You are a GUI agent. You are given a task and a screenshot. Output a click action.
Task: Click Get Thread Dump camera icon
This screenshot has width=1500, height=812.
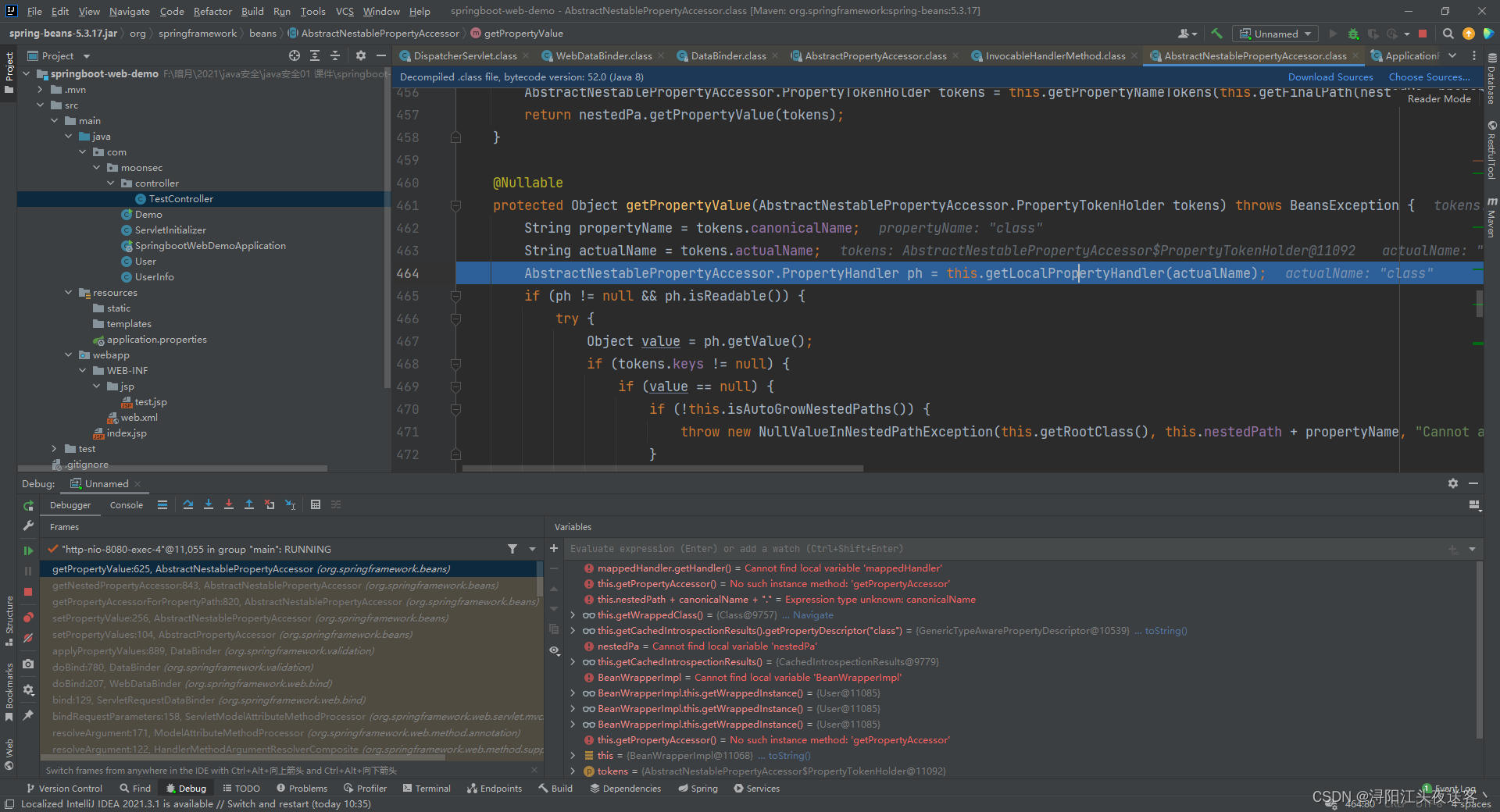(x=28, y=664)
